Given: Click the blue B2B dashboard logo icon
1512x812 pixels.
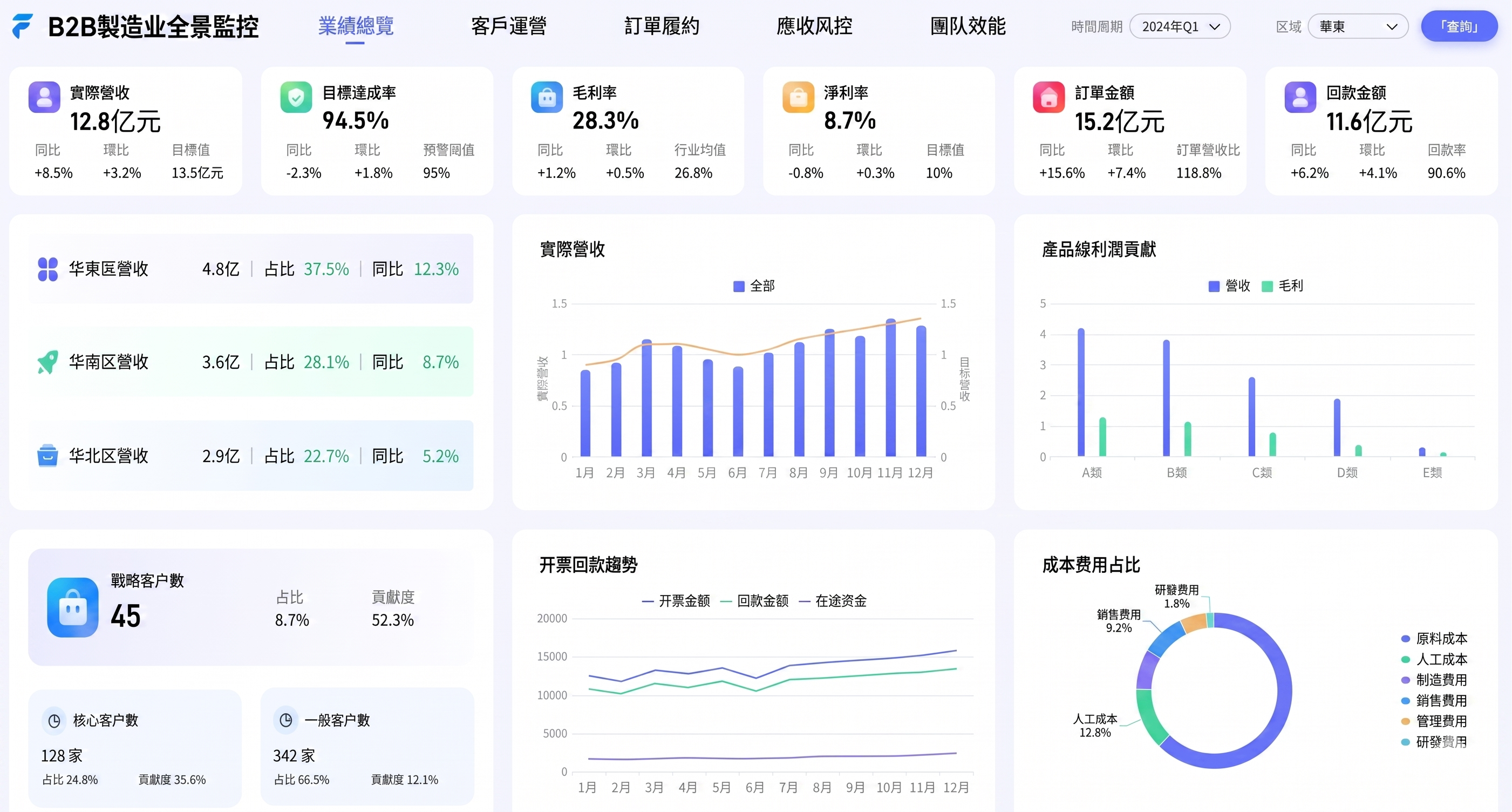Looking at the screenshot, I should pos(22,26).
